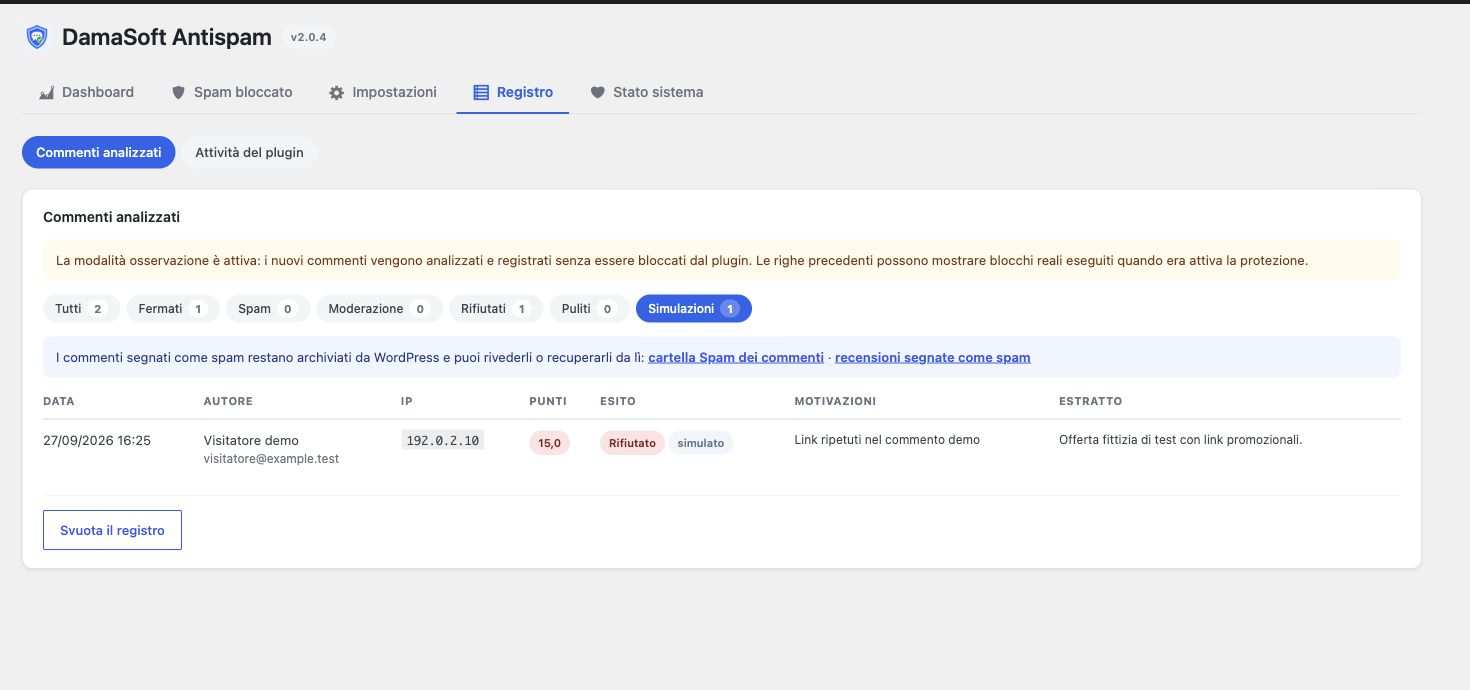Click the modalità osservazione notice
The height and width of the screenshot is (690, 1470).
(x=722, y=260)
